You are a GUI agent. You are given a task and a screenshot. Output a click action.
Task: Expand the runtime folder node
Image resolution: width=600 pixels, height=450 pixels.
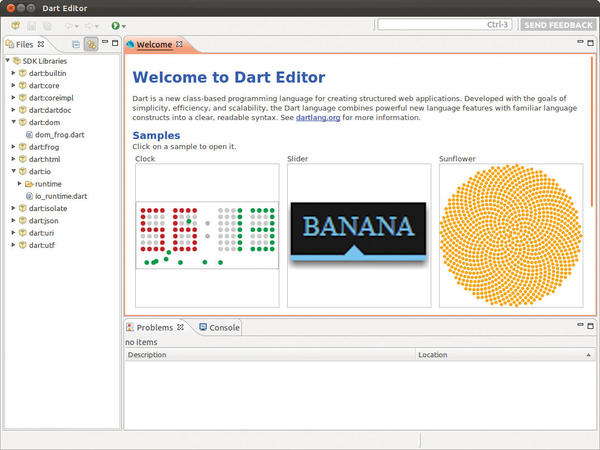[20, 183]
